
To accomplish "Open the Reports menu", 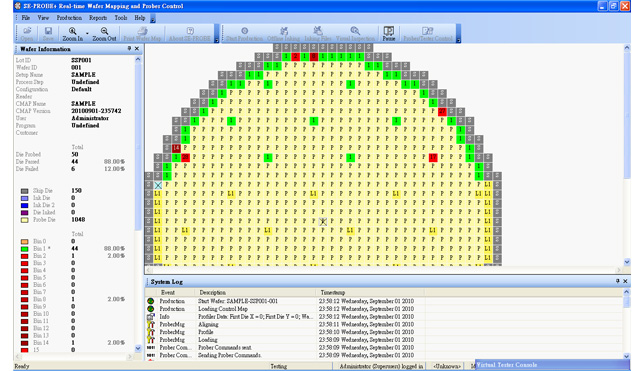I will coord(98,18).
